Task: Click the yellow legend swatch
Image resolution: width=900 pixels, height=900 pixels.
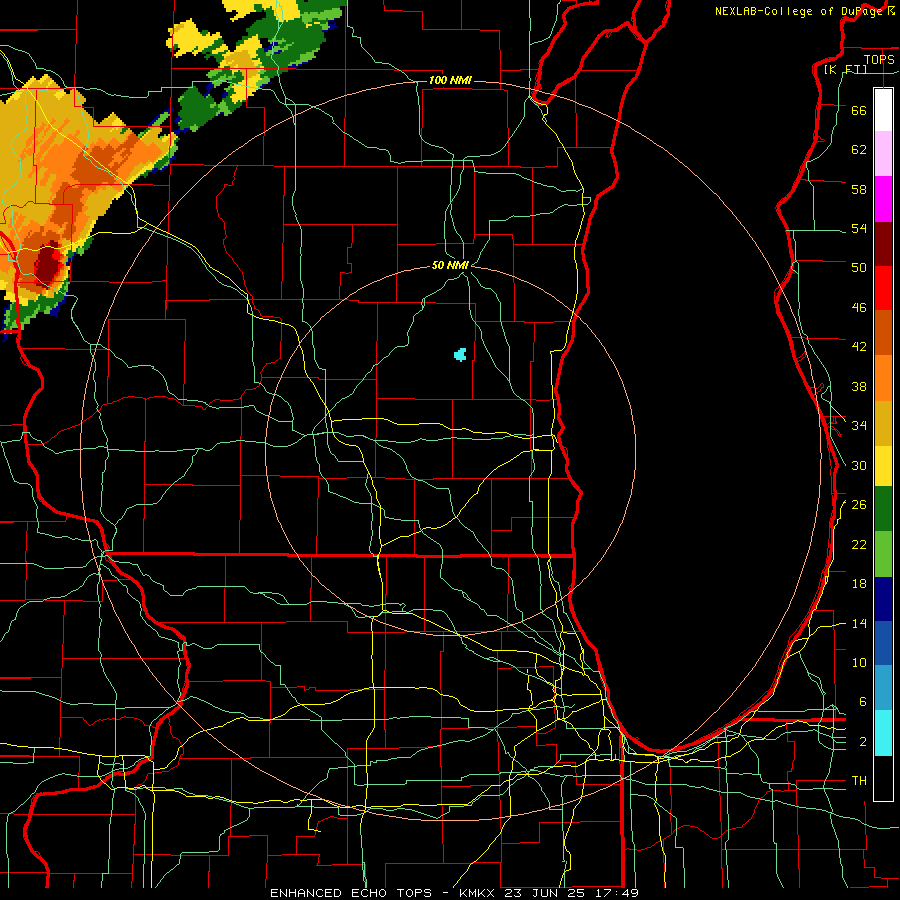Action: point(883,465)
